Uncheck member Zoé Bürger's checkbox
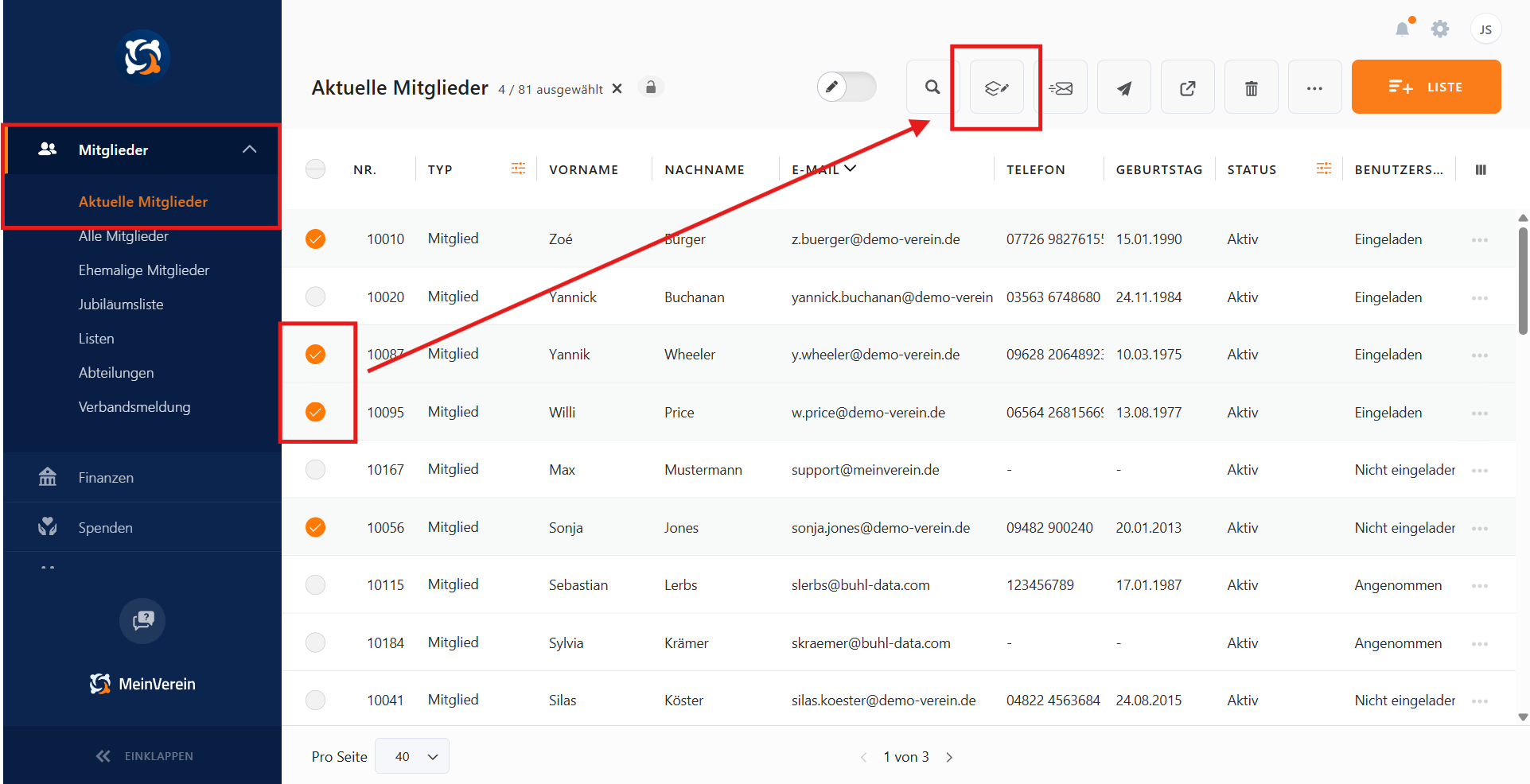The width and height of the screenshot is (1530, 784). click(316, 239)
